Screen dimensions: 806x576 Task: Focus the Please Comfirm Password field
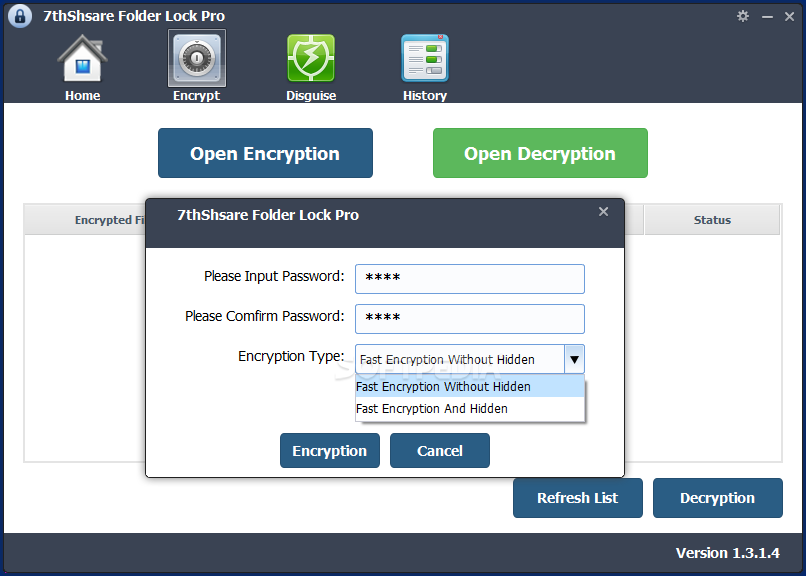470,319
